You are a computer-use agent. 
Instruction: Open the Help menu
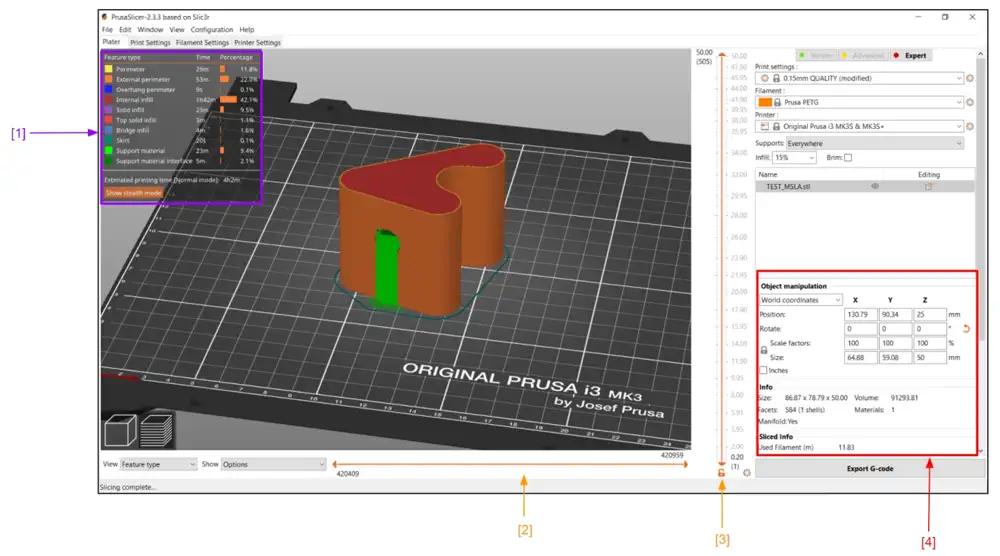click(247, 30)
